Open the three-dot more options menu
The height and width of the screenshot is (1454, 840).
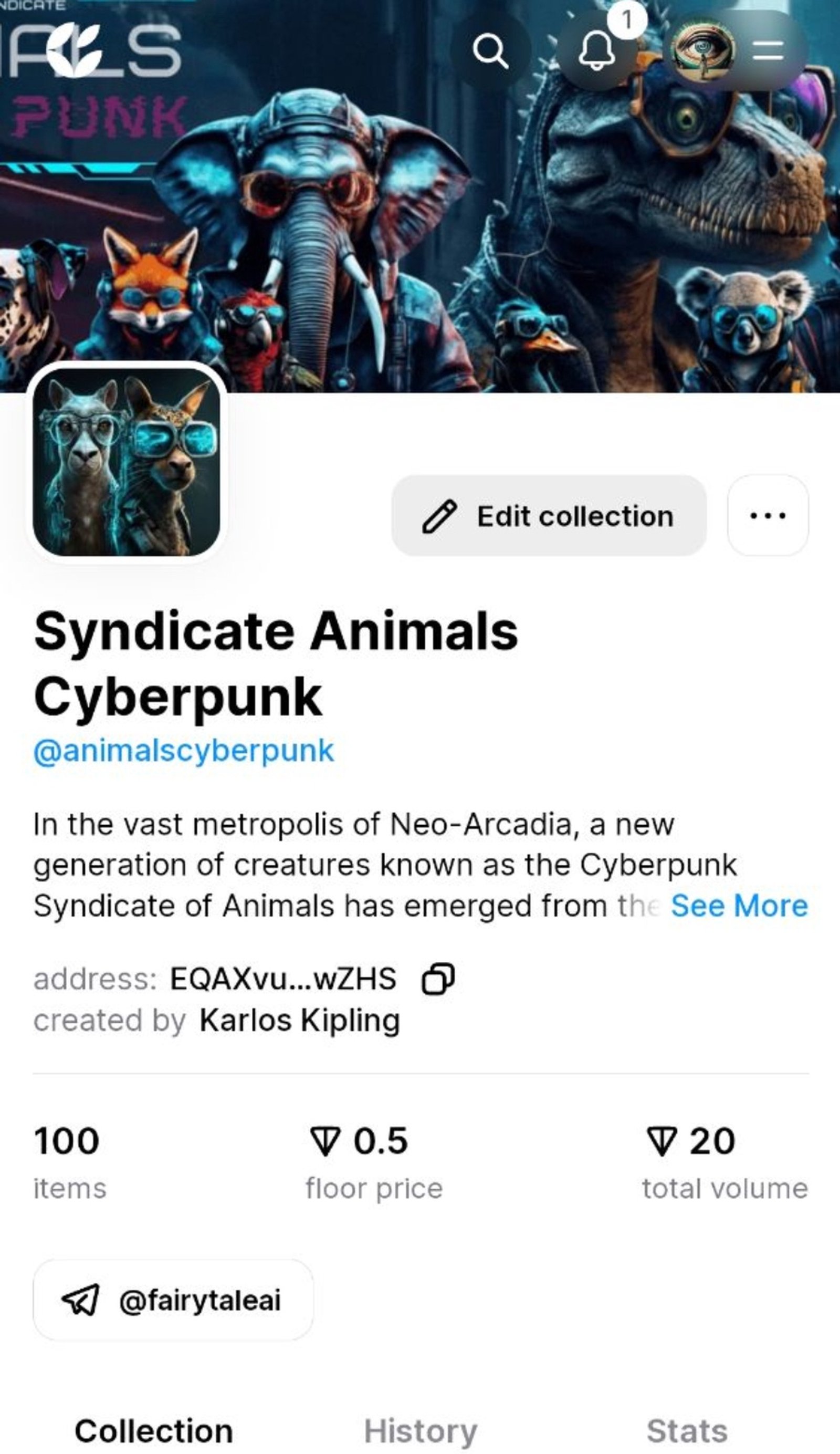click(769, 516)
